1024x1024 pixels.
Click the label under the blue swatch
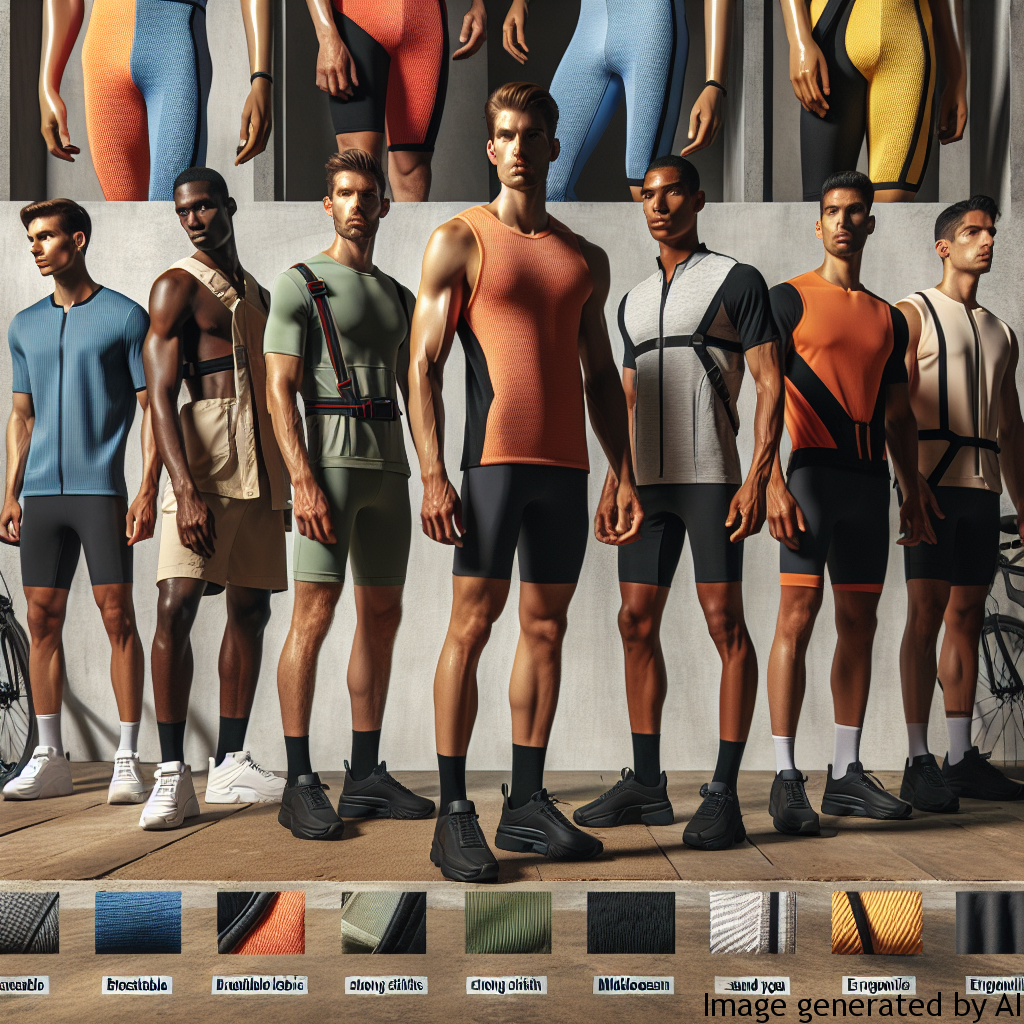click(137, 985)
